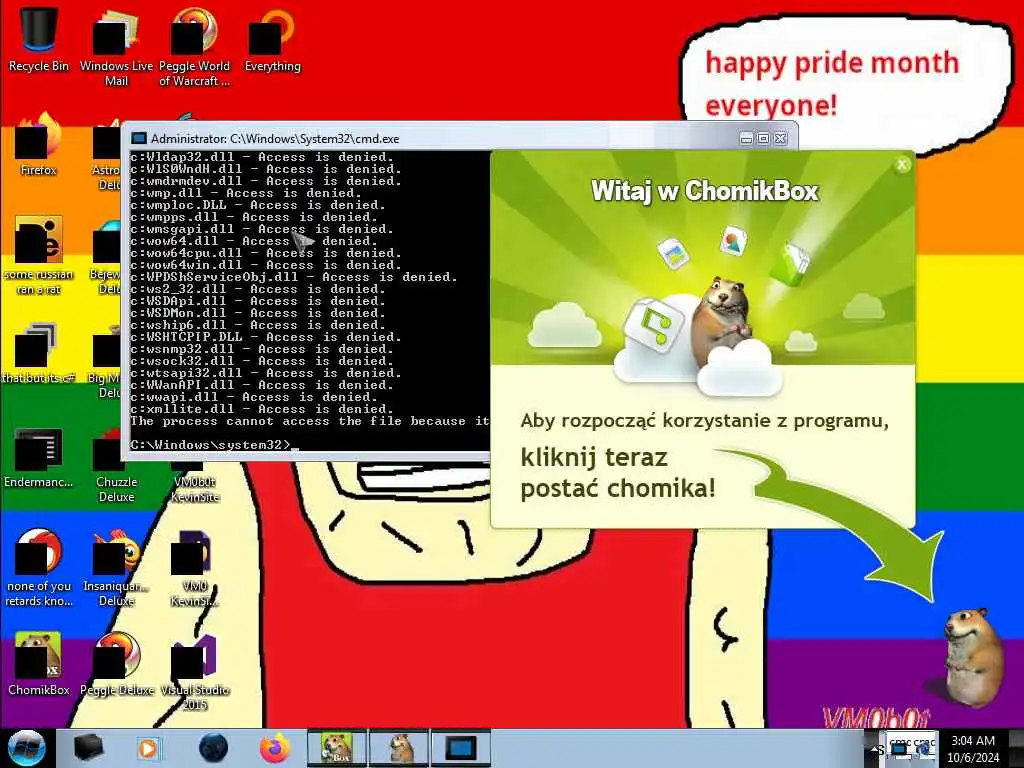
Task: Click the black folder taskbar icon
Action: click(88, 748)
